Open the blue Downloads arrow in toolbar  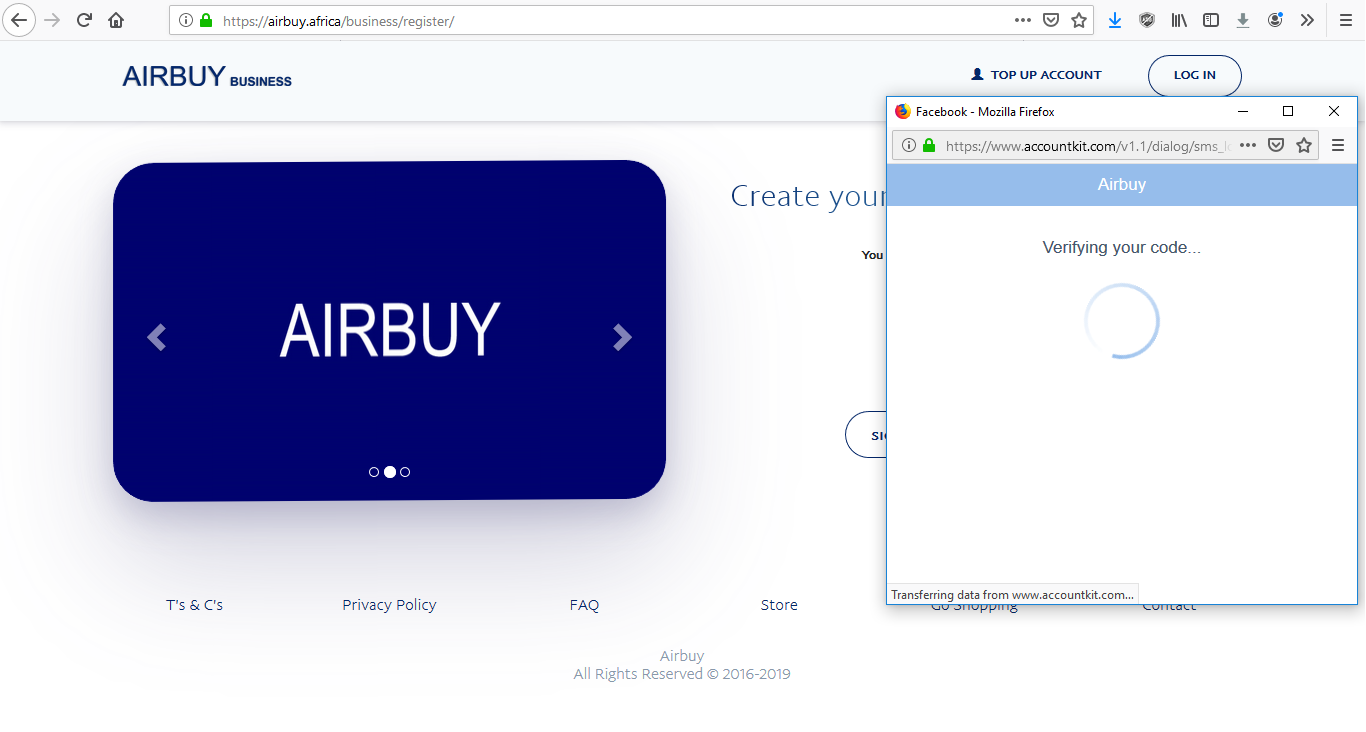(x=1115, y=20)
